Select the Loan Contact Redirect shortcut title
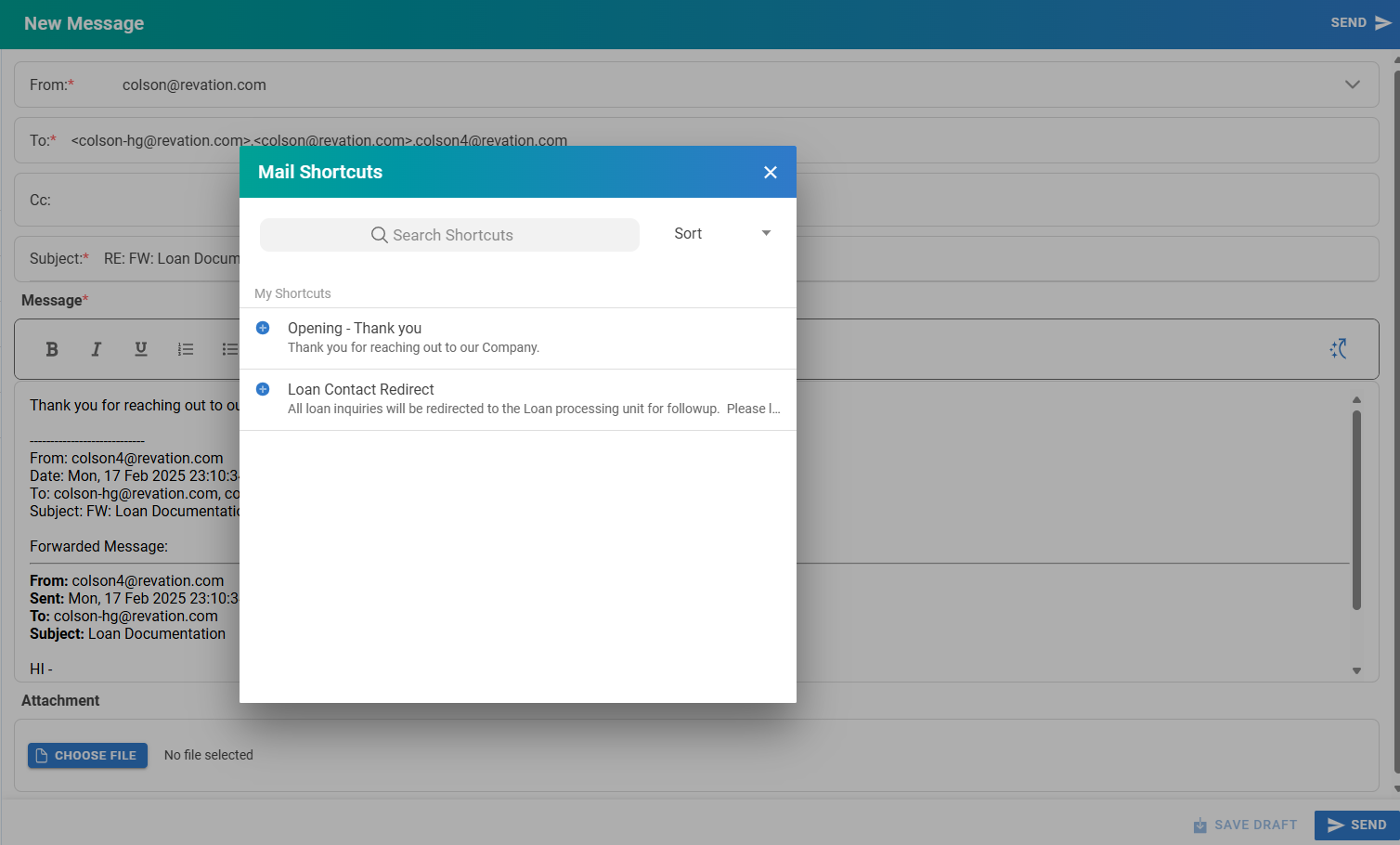Viewport: 1400px width, 845px height. coord(360,389)
